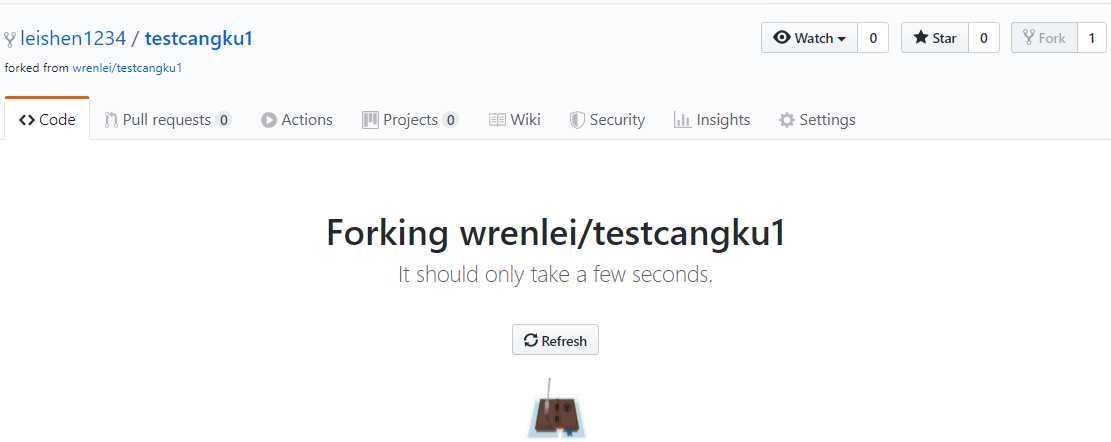Image resolution: width=1111 pixels, height=442 pixels.
Task: Click the star icon in Star button
Action: pos(920,38)
